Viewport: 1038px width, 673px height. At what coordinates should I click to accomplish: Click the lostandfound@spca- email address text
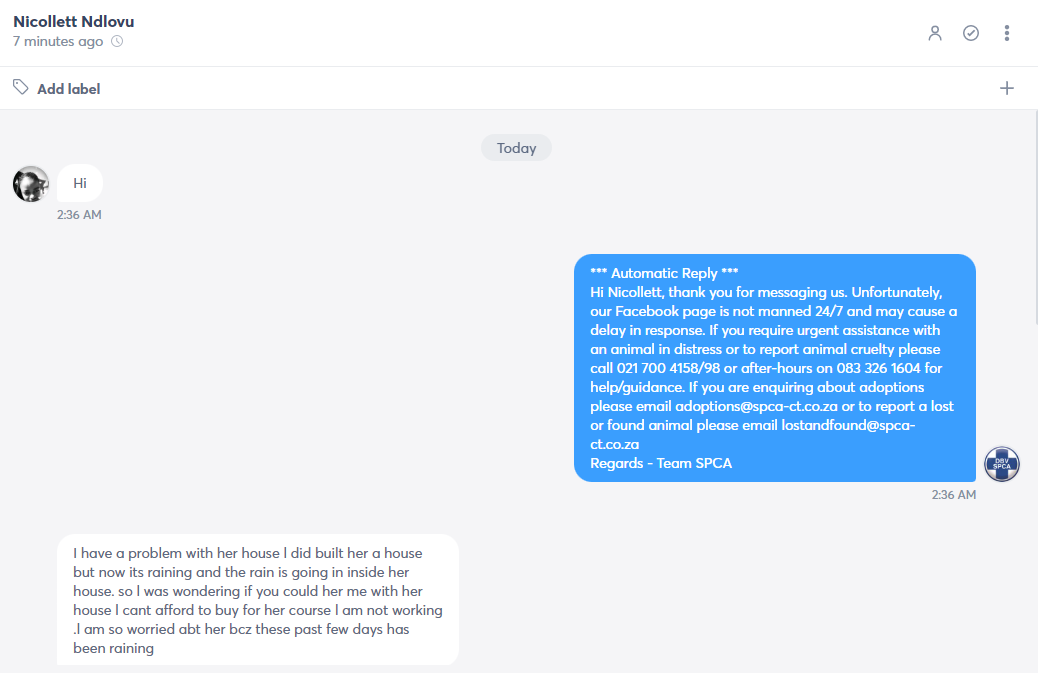click(848, 426)
